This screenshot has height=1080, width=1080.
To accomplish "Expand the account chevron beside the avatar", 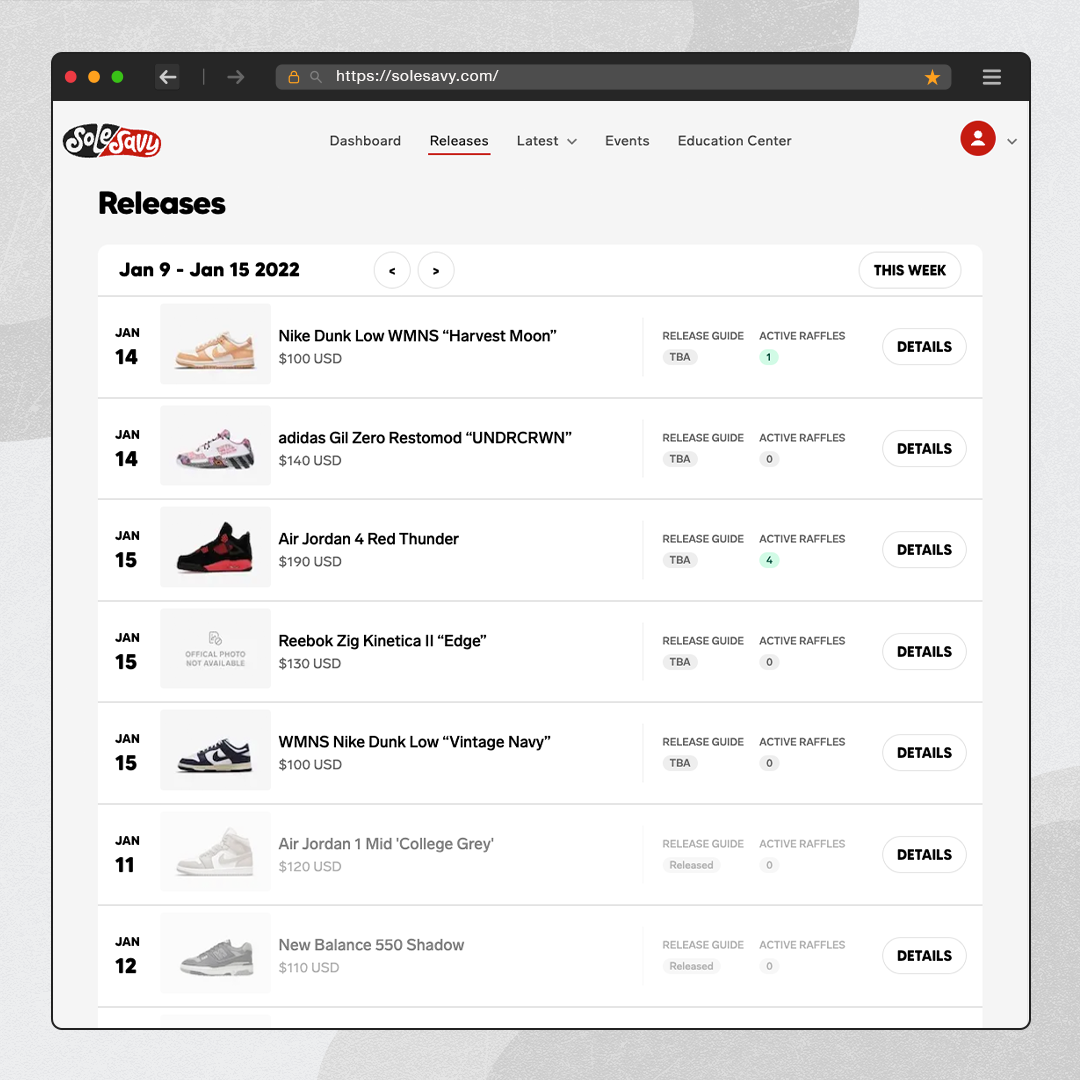I will (1011, 141).
